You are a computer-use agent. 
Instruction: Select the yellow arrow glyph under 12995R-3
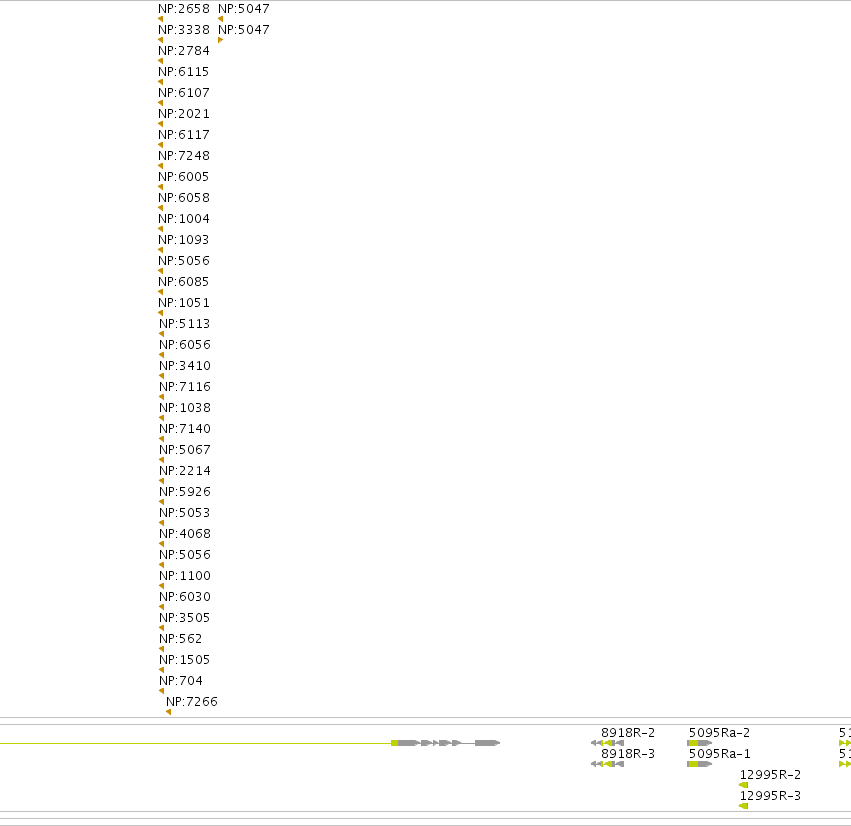pos(744,806)
